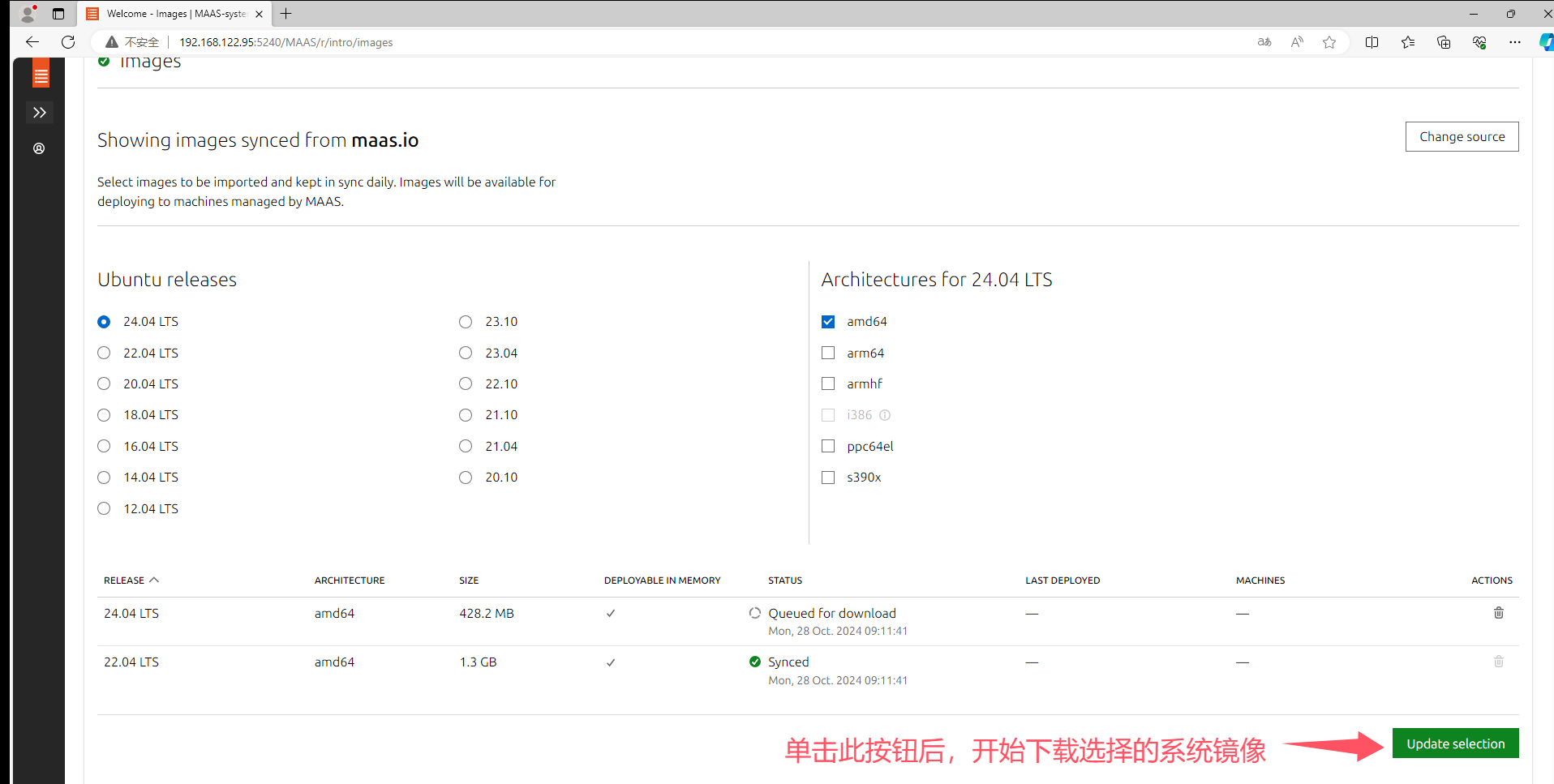
Task: Toggle the RELEASE column sort order
Action: (x=131, y=580)
